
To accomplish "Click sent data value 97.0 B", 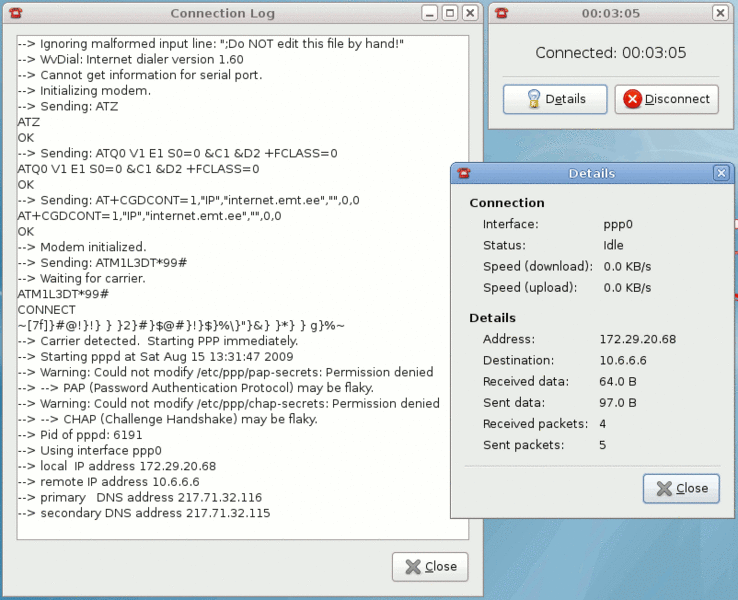I will 618,403.
